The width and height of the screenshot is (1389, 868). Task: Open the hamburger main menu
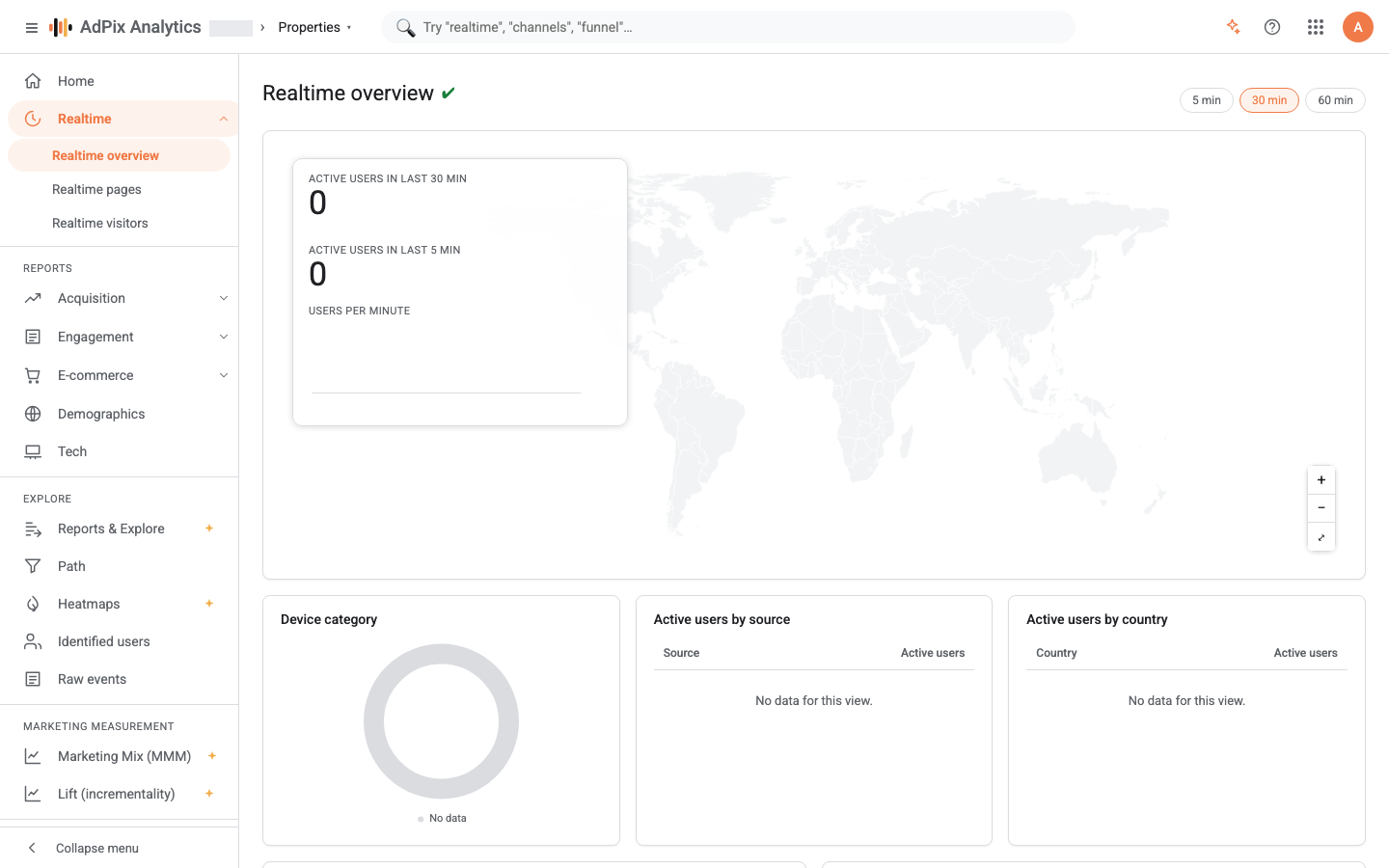click(32, 28)
